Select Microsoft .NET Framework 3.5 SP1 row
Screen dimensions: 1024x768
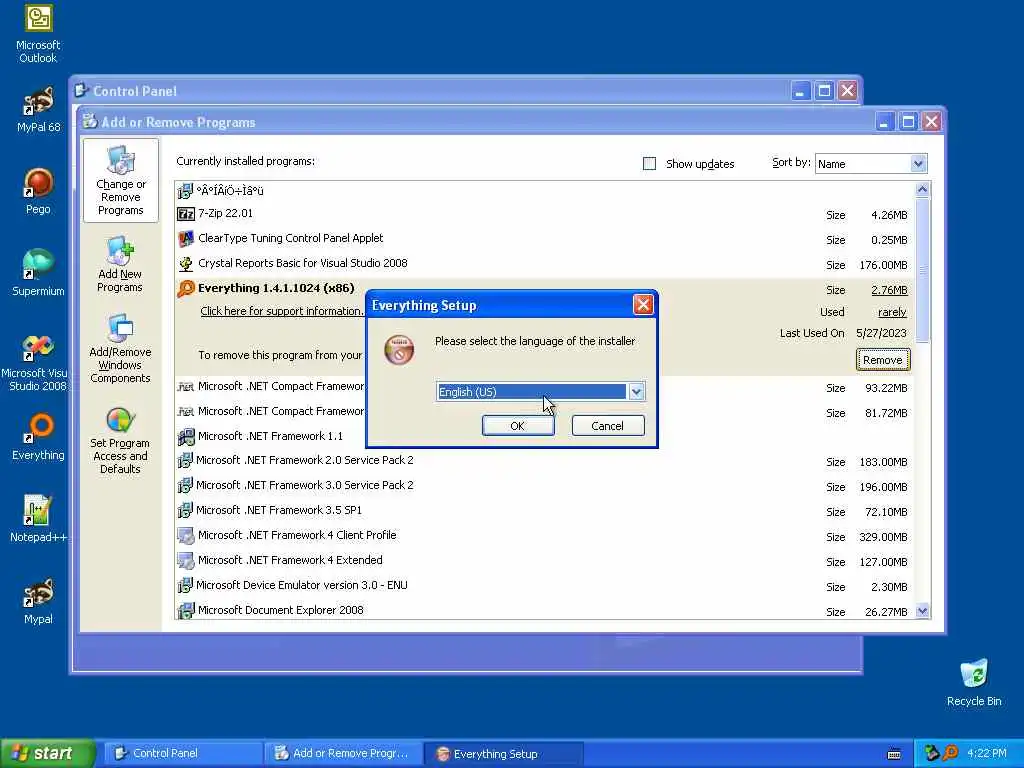pyautogui.click(x=543, y=511)
